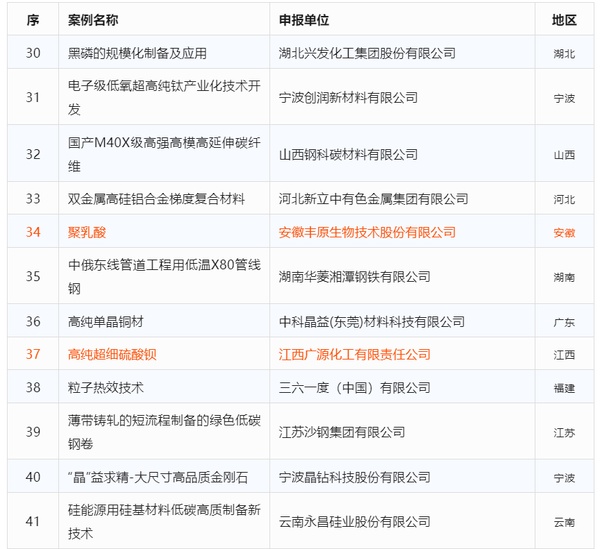Click region cell 江西
Image resolution: width=600 pixels, height=549 pixels.
pos(564,355)
